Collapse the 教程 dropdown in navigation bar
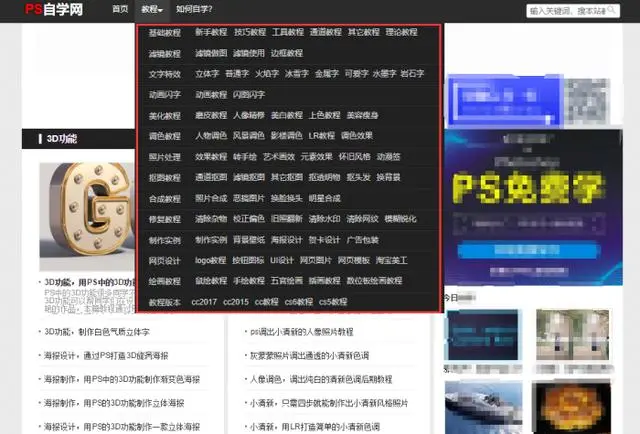This screenshot has height=434, width=640. [x=152, y=9]
